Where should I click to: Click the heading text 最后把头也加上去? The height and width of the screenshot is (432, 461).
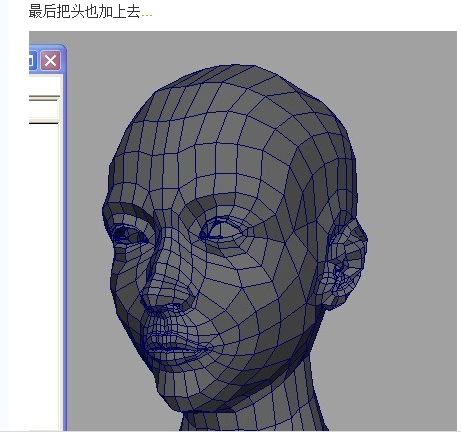pyautogui.click(x=84, y=12)
